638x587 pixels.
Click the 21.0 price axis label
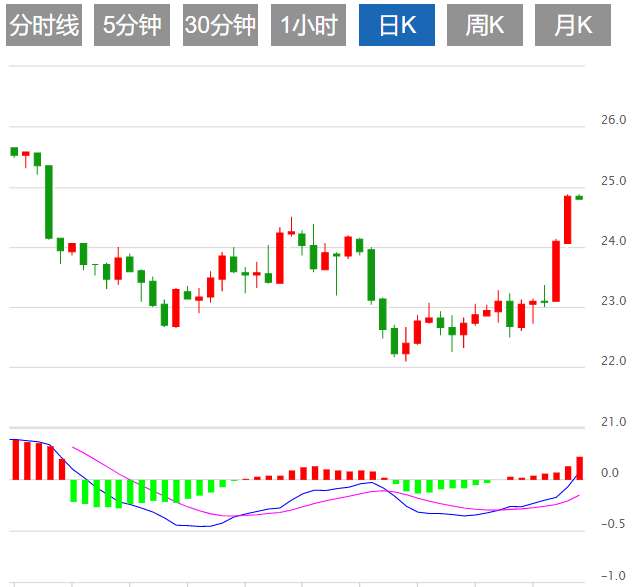pos(614,421)
